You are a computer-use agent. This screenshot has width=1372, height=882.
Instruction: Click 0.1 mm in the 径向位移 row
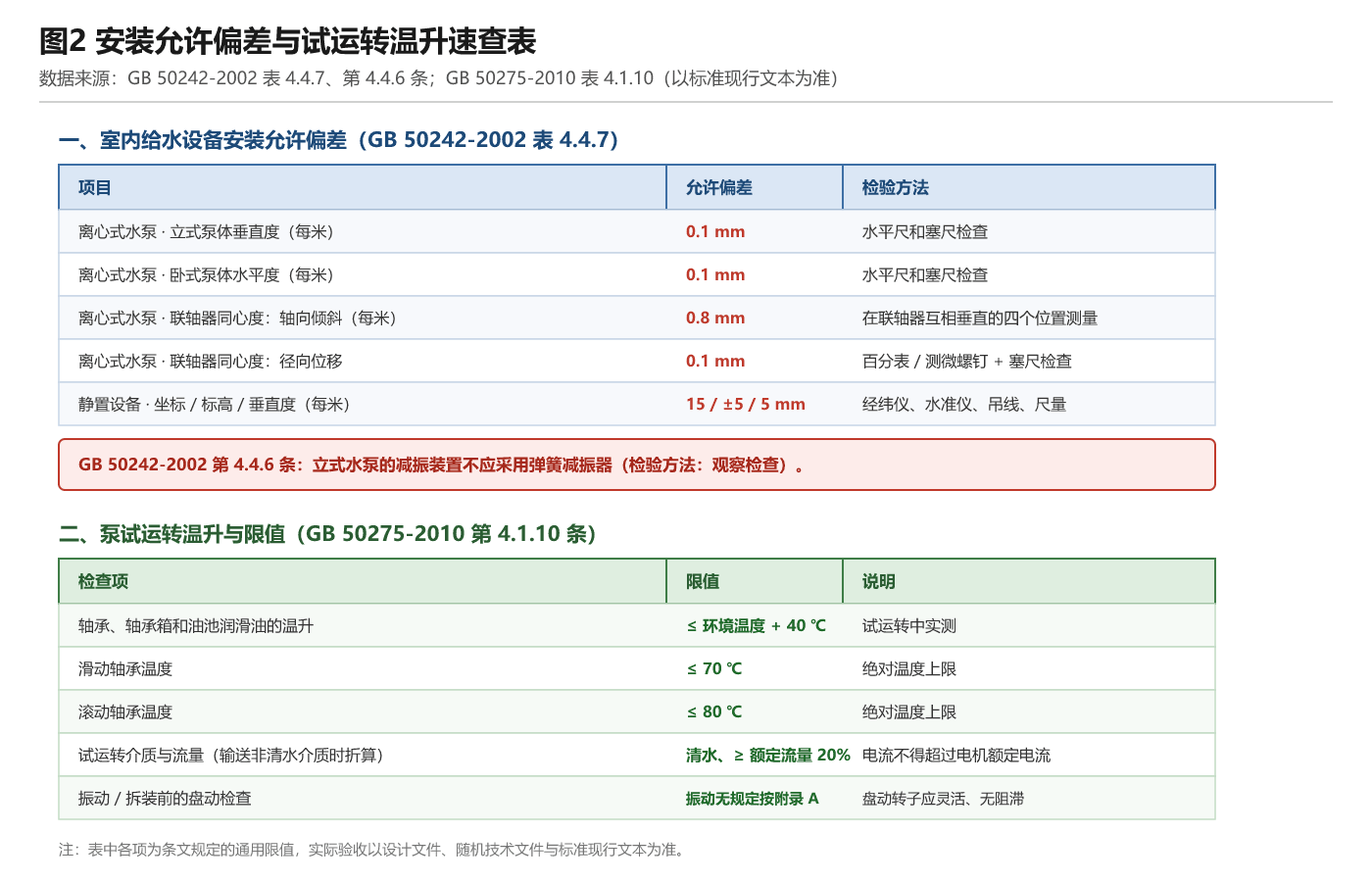click(715, 362)
